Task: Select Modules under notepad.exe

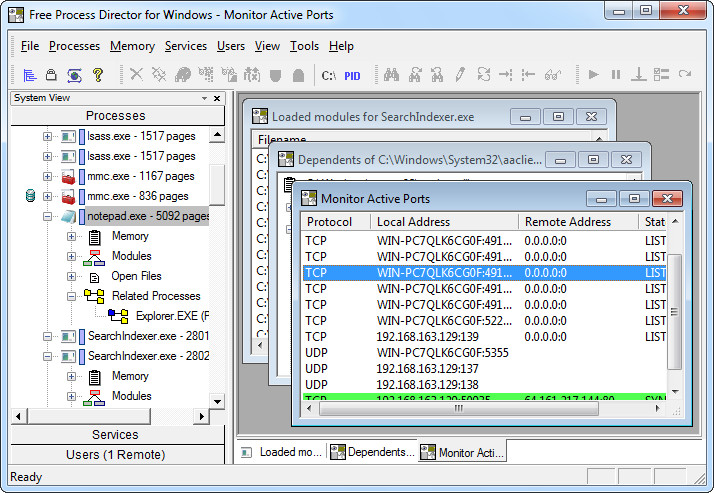Action: click(x=132, y=256)
